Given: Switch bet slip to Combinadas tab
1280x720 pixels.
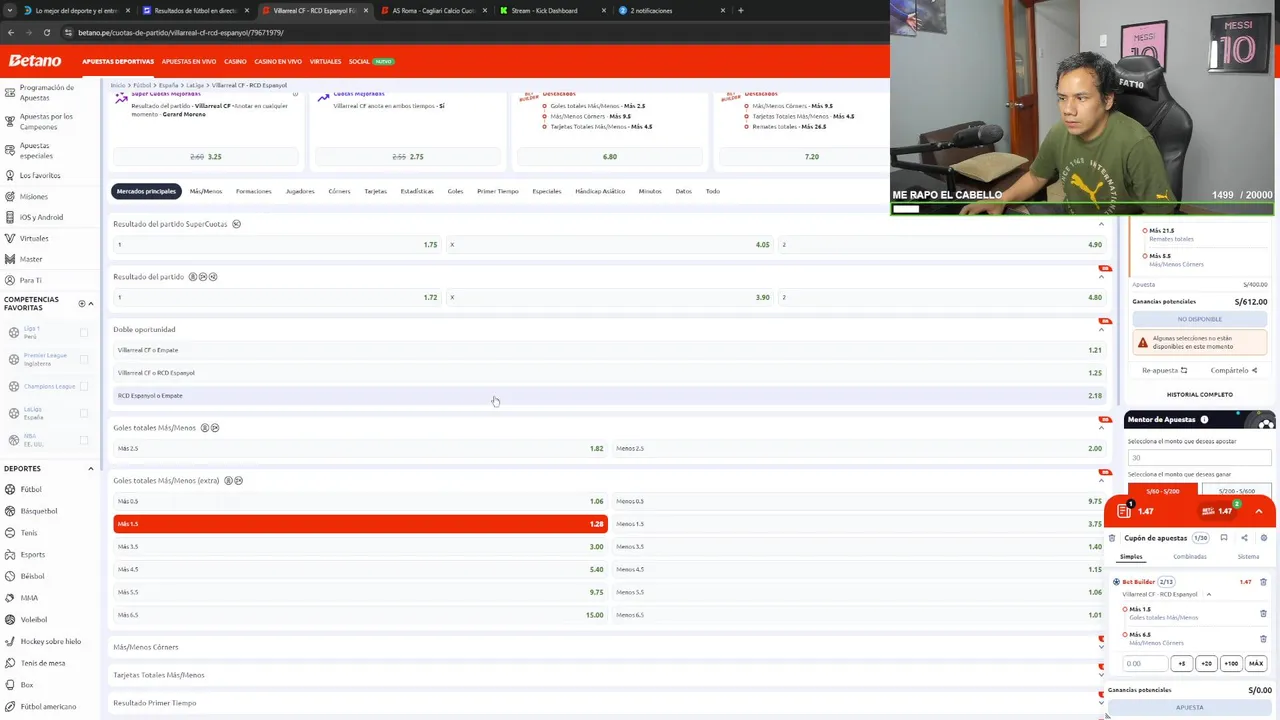Looking at the screenshot, I should tap(1190, 556).
